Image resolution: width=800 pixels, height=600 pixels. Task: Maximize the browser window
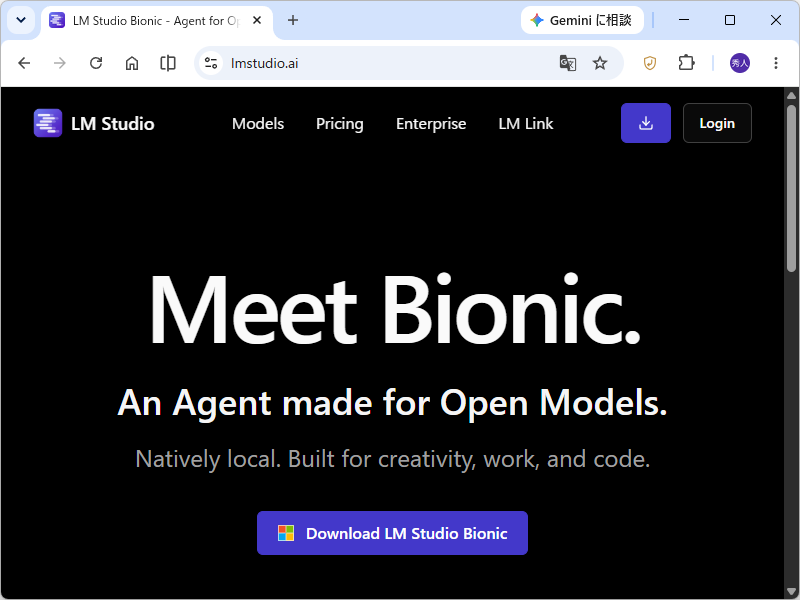coord(730,20)
